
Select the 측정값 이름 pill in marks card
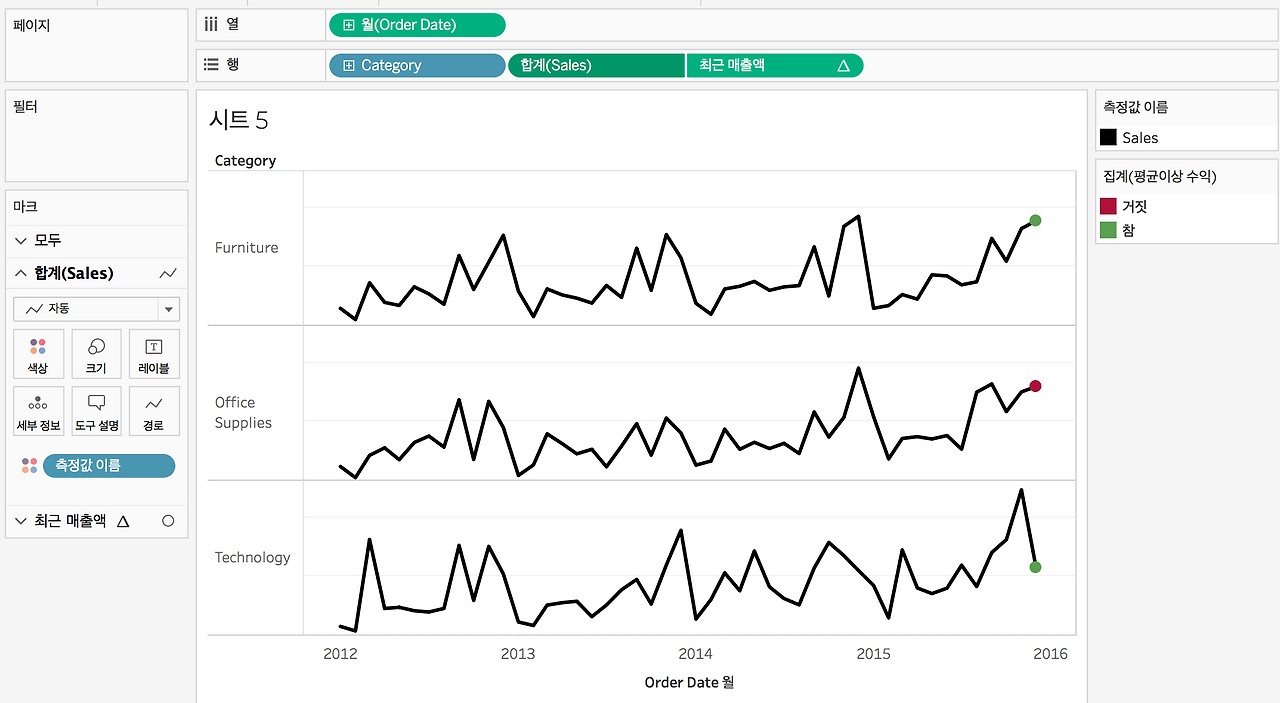coord(109,465)
